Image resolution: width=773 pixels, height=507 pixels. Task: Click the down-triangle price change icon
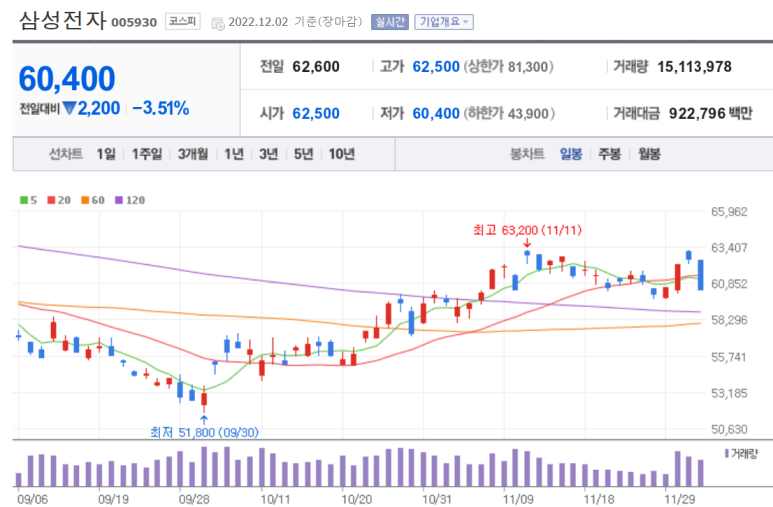coord(69,108)
